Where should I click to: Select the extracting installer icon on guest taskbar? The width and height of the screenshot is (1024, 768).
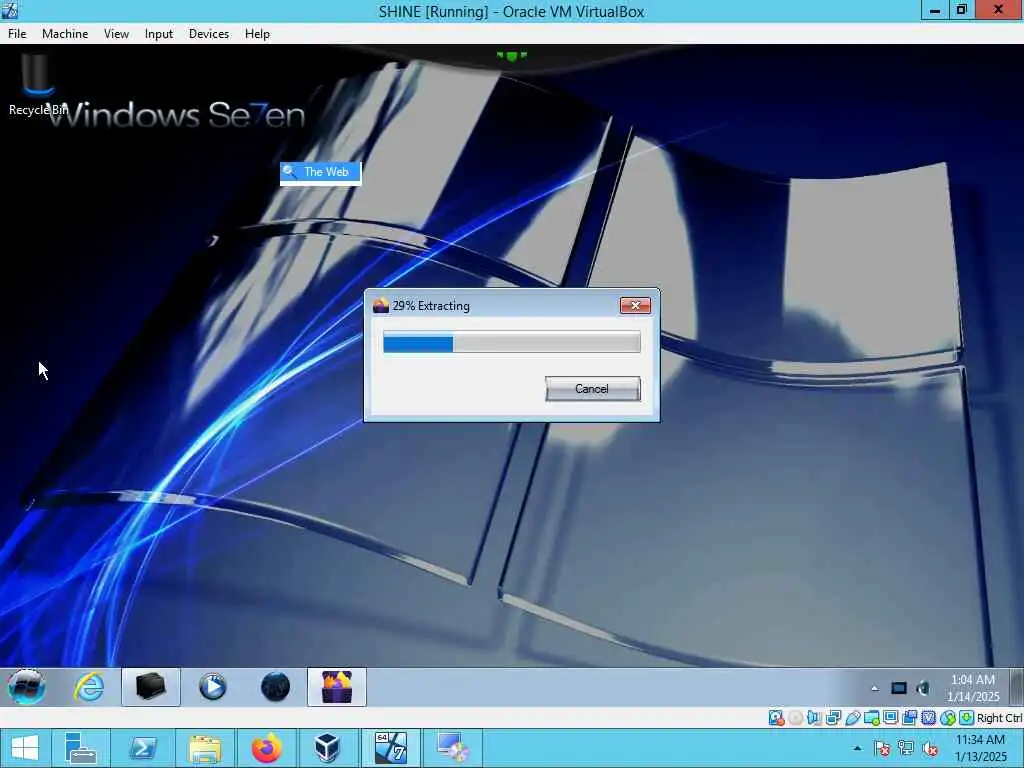point(337,687)
